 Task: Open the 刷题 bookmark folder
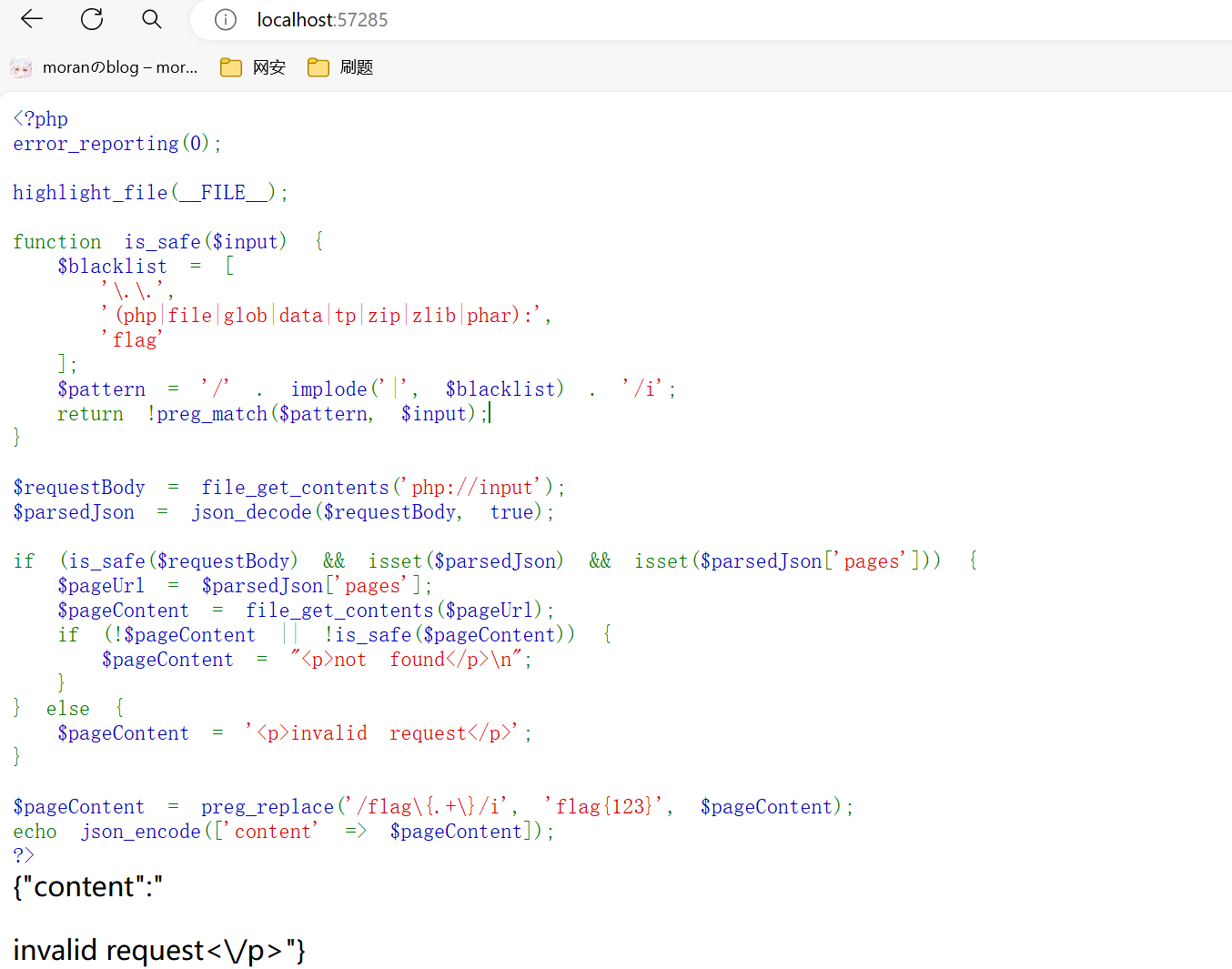coord(340,67)
